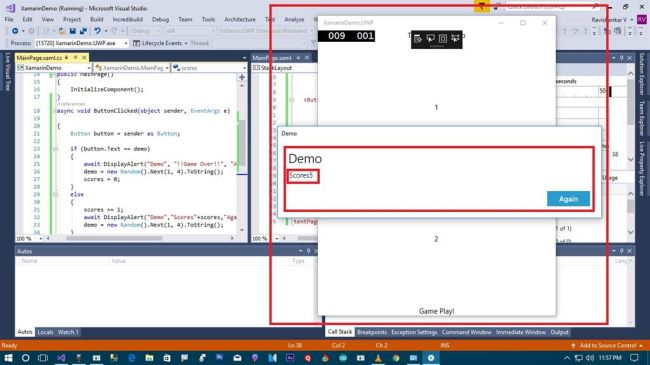Open the View menu
The image size is (650, 365).
coord(47,19)
